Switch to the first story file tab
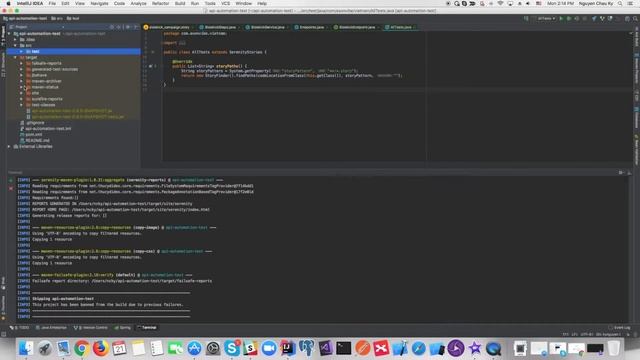 pos(169,27)
